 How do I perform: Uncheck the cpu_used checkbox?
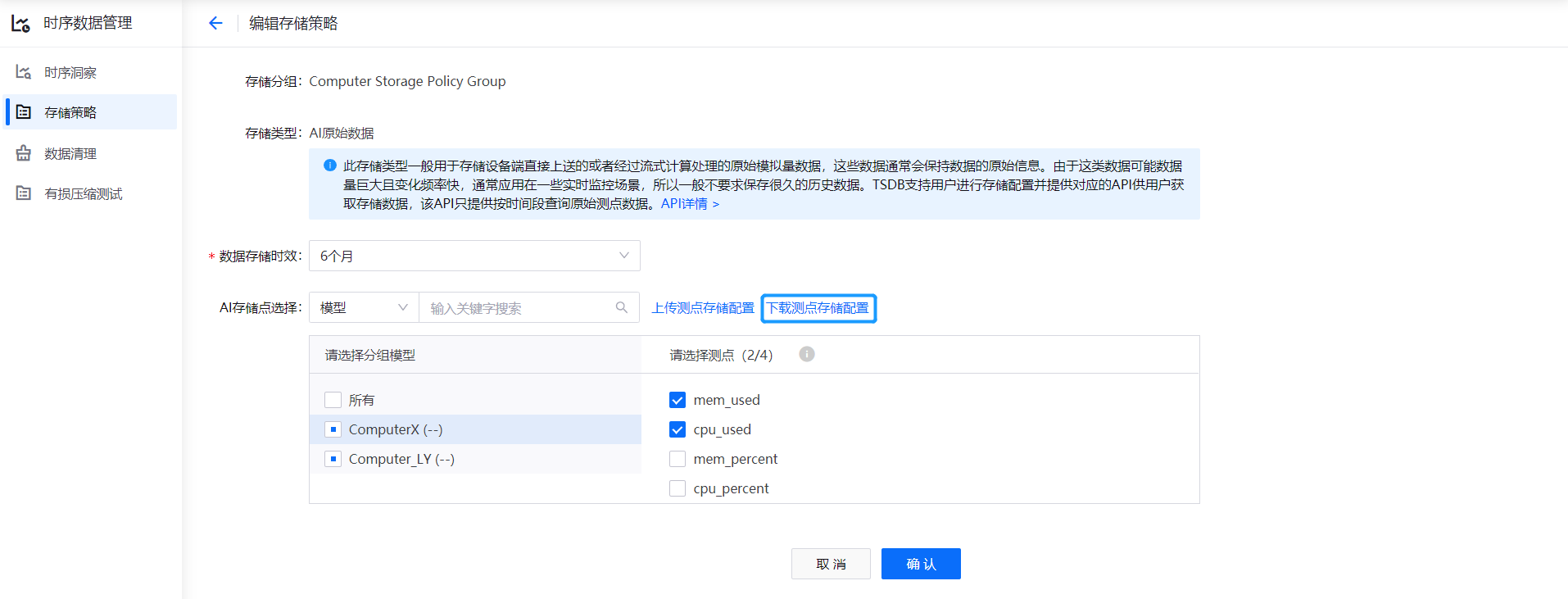[x=678, y=429]
